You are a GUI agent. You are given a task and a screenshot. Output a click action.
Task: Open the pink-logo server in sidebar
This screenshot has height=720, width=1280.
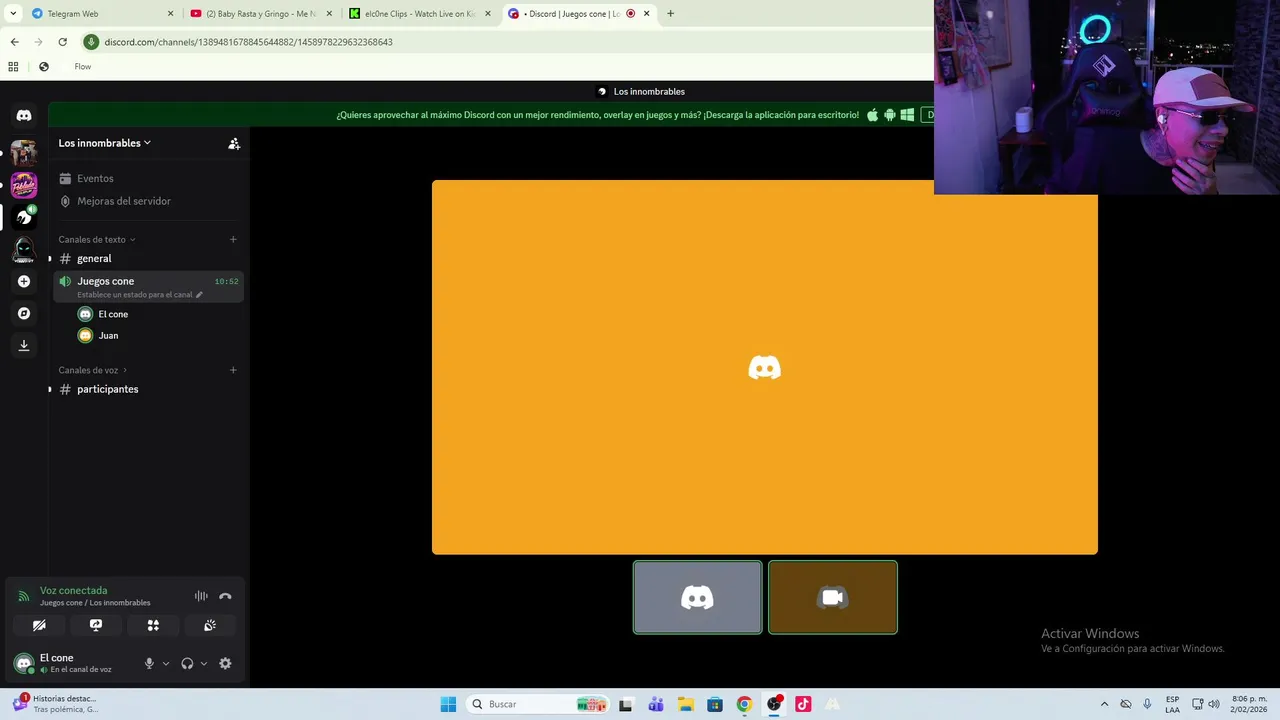[24, 185]
